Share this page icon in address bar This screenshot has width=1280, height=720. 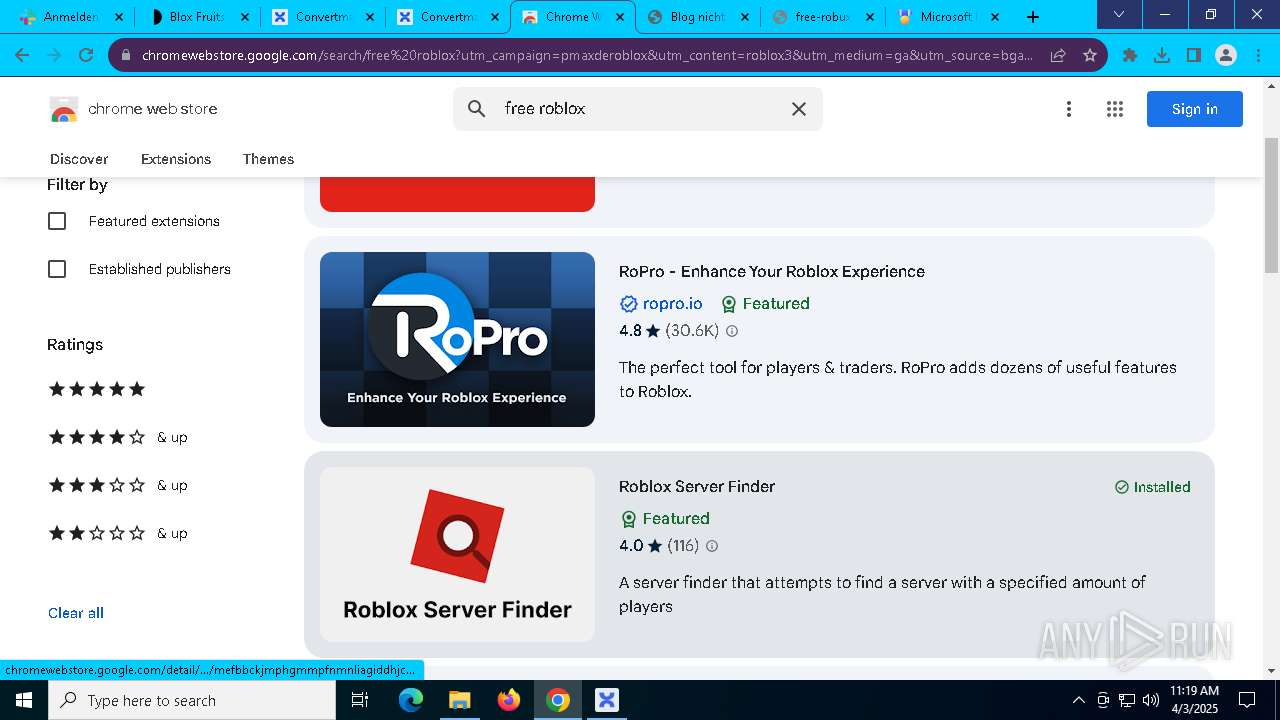pos(1058,55)
